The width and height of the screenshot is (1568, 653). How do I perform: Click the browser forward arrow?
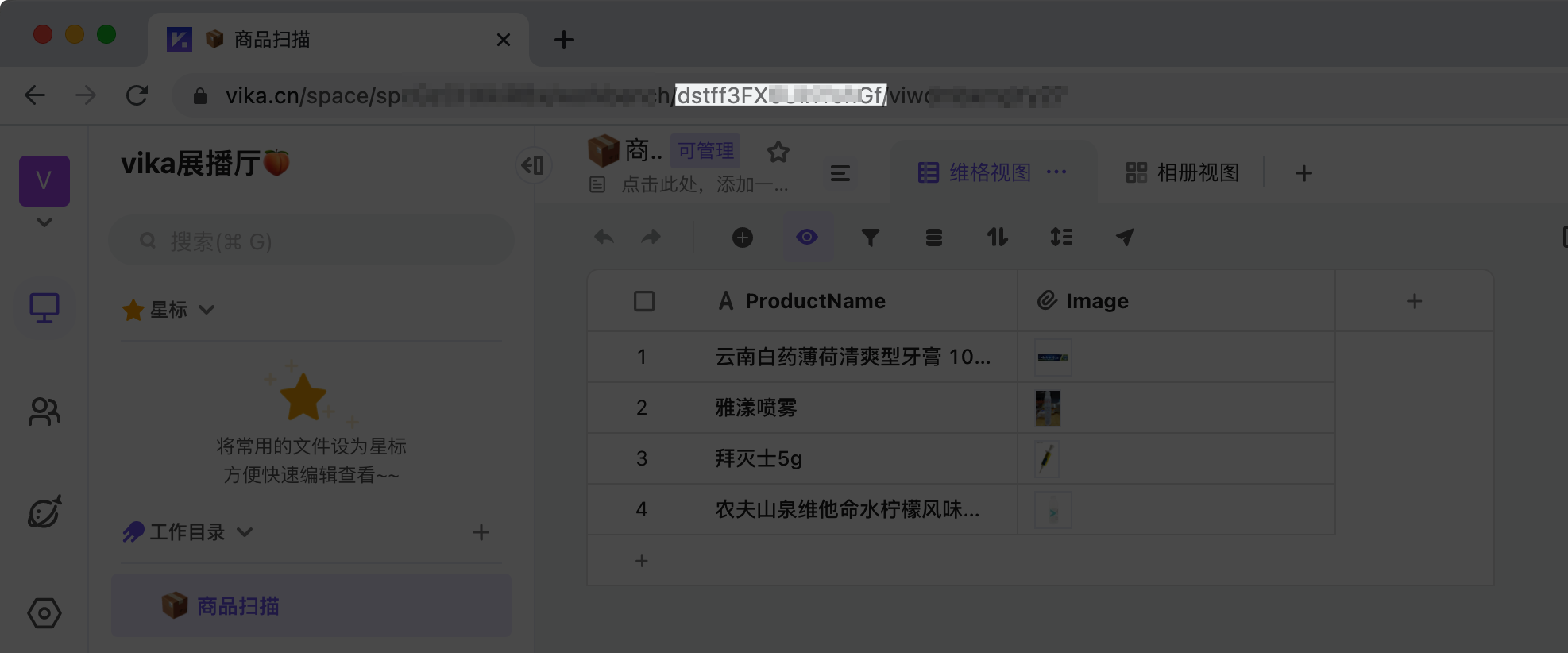point(85,95)
